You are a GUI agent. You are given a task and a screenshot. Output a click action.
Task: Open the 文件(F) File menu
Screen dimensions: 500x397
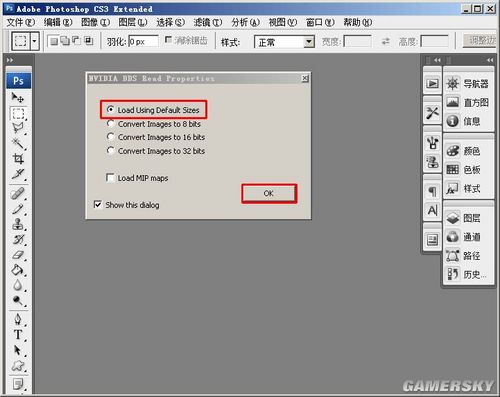click(21, 22)
